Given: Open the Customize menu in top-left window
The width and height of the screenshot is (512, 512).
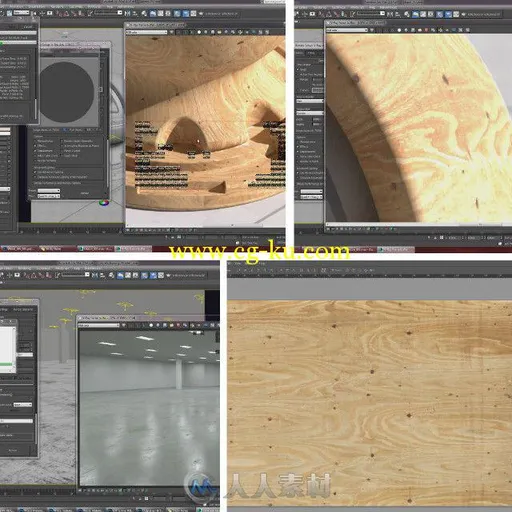Looking at the screenshot, I should pos(76,7).
